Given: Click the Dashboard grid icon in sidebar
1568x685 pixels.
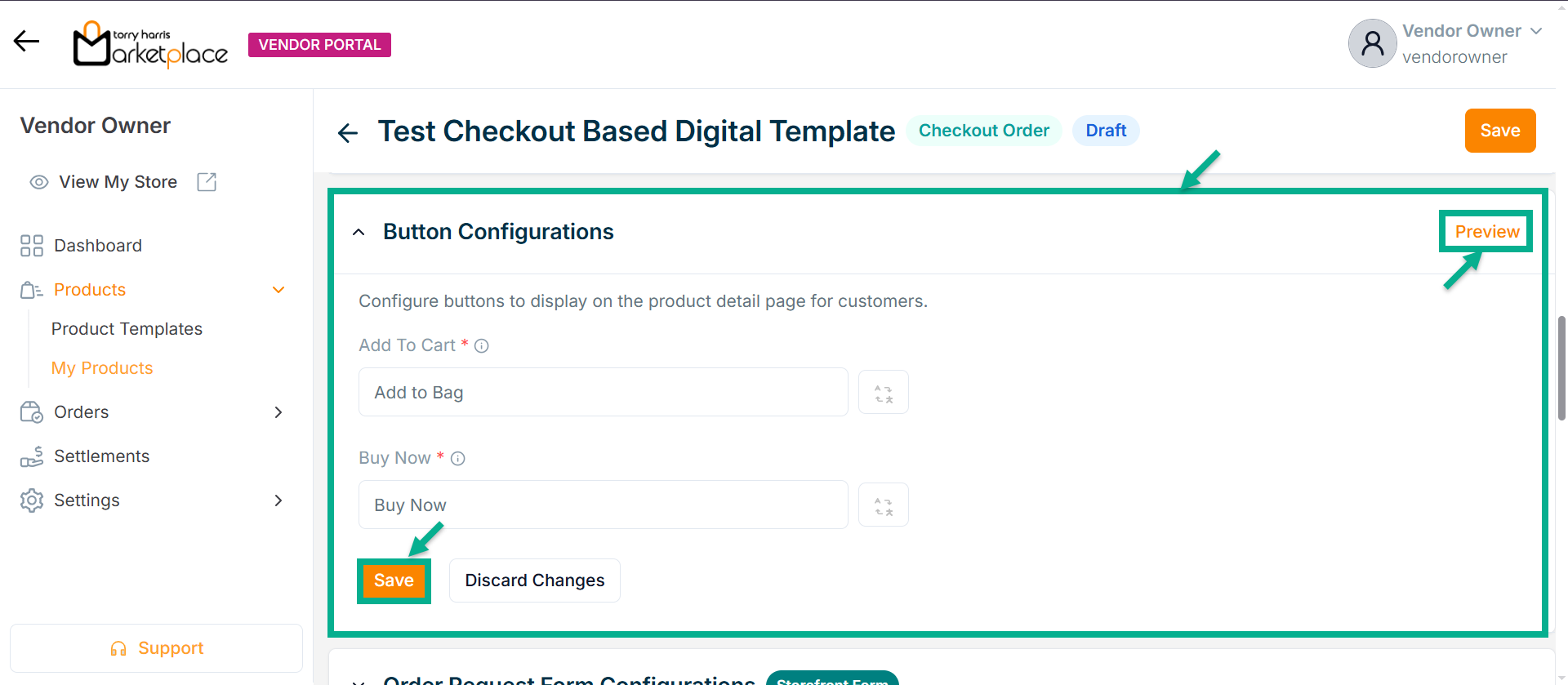Looking at the screenshot, I should tap(32, 246).
